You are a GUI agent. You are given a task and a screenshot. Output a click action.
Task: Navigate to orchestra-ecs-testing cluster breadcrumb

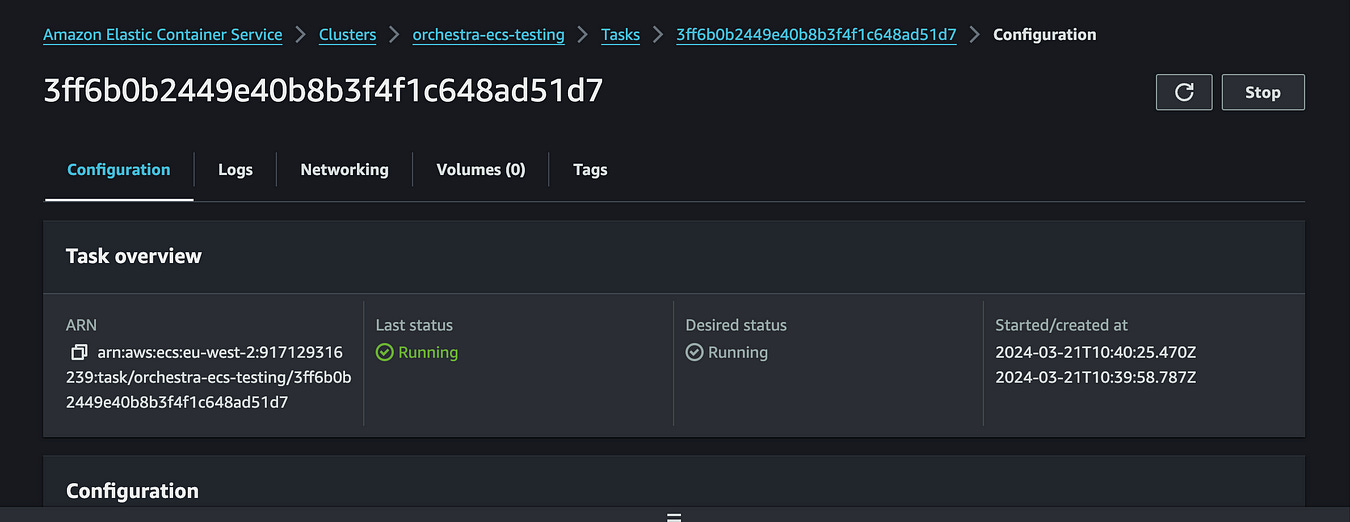point(488,35)
